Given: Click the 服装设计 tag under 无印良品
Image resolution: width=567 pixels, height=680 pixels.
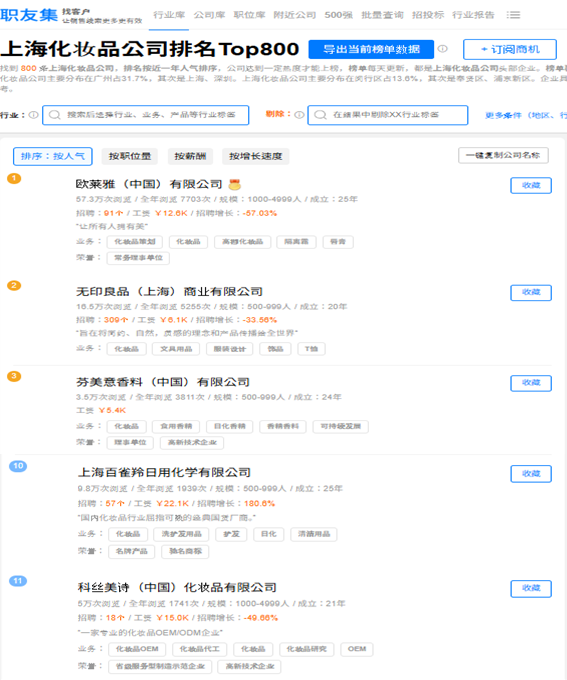Looking at the screenshot, I should (229, 349).
